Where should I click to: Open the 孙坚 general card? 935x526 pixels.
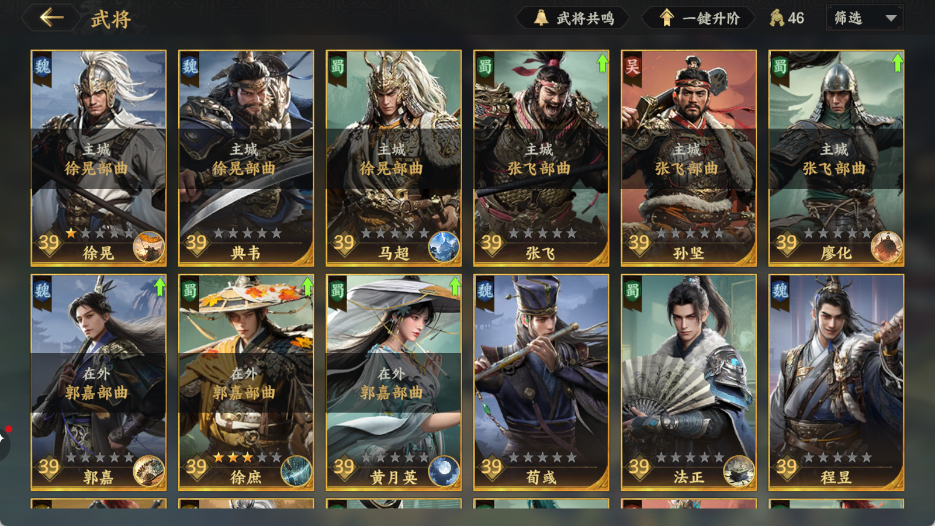[x=689, y=158]
